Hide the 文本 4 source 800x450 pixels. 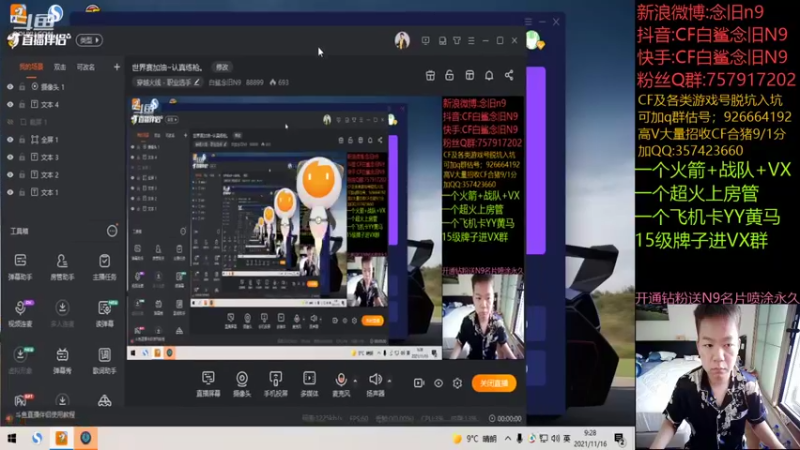[x=10, y=105]
